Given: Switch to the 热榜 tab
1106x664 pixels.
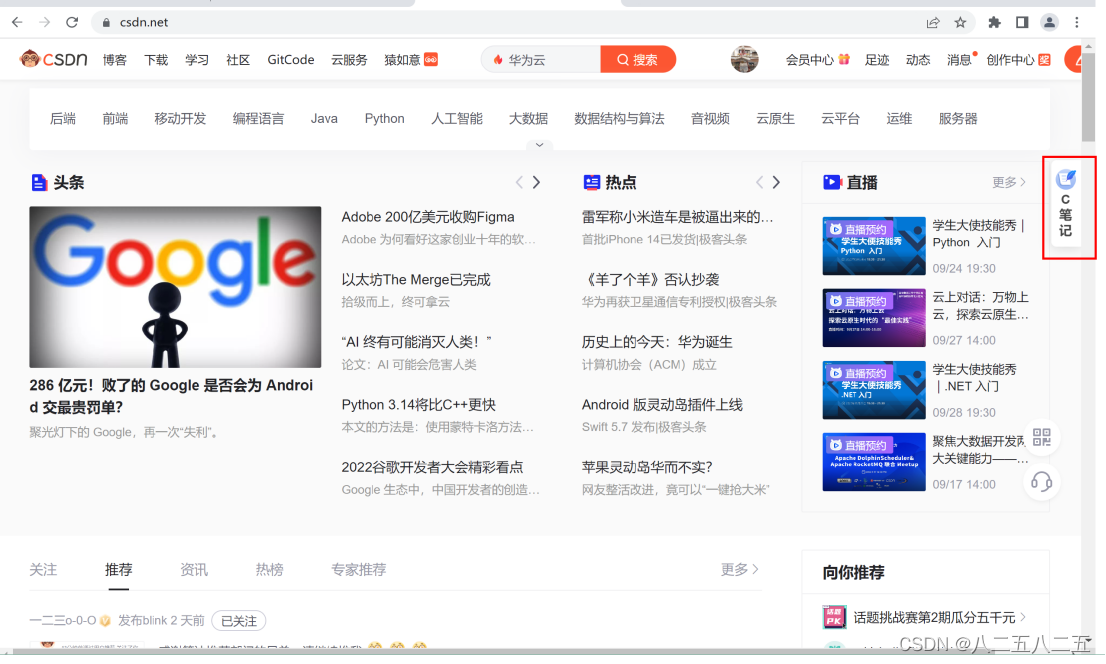Looking at the screenshot, I should pos(268,569).
